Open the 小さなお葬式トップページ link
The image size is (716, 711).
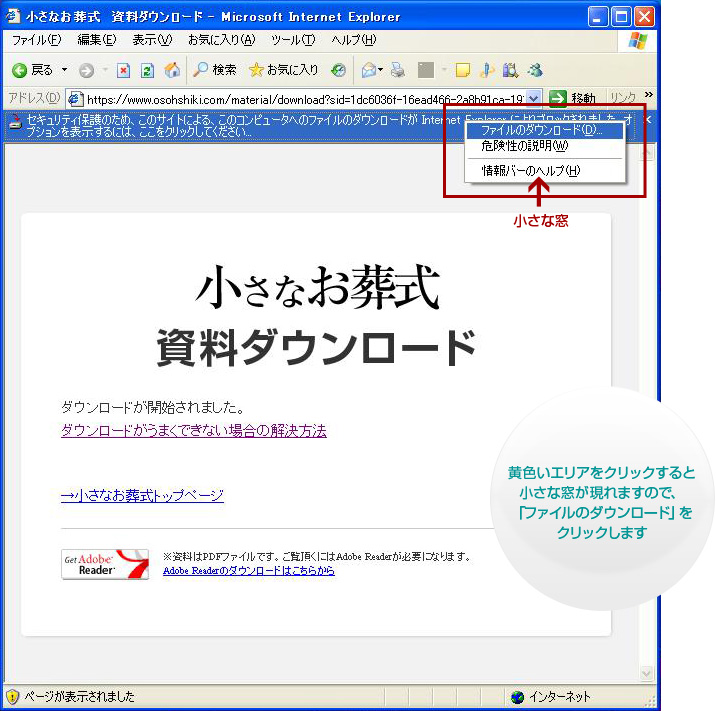click(x=142, y=495)
